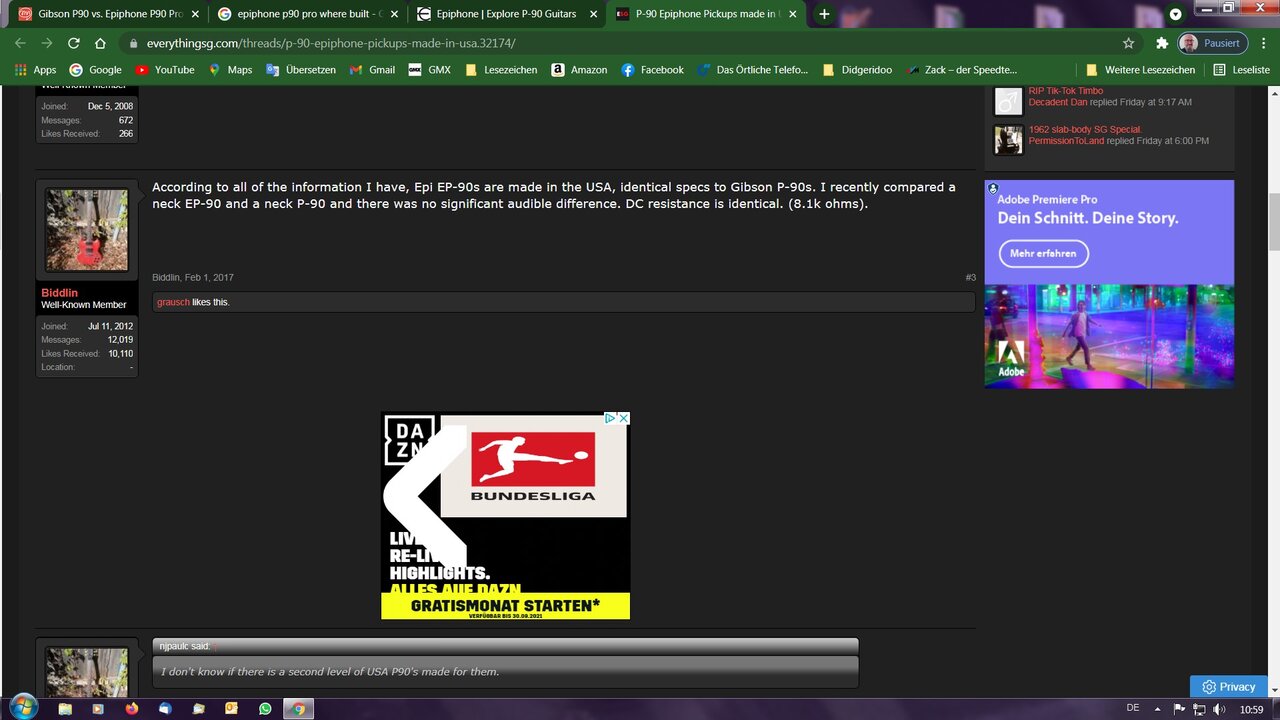
Task: Open the Action Center flag icon
Action: (1181, 709)
